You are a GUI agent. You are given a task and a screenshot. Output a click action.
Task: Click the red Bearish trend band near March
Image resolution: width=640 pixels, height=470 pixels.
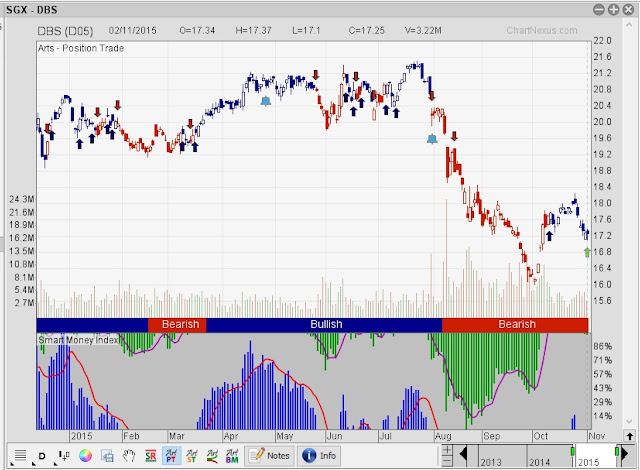click(177, 325)
